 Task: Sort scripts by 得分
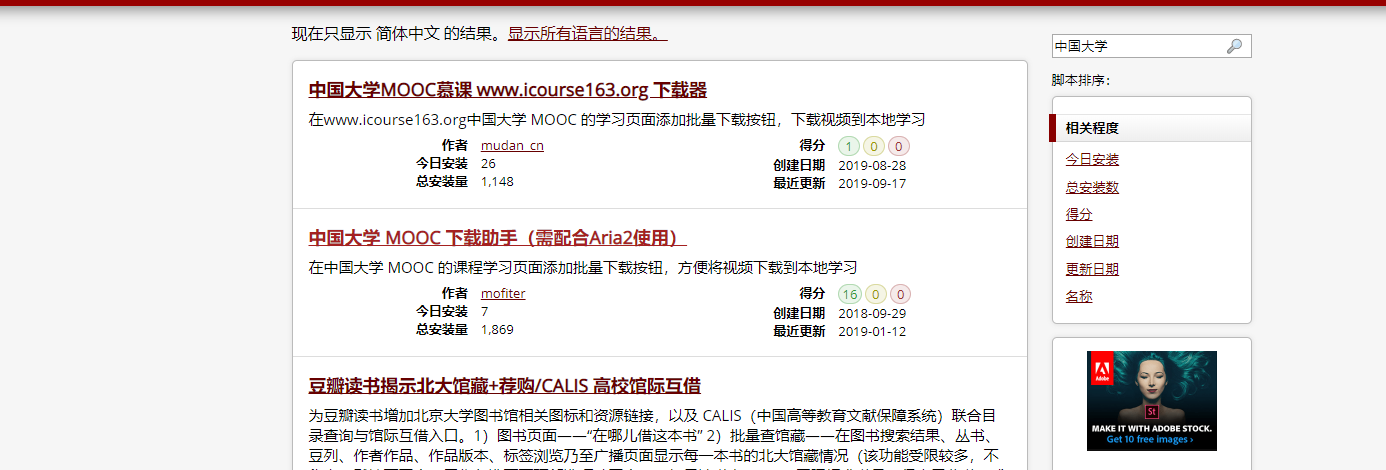[1079, 214]
